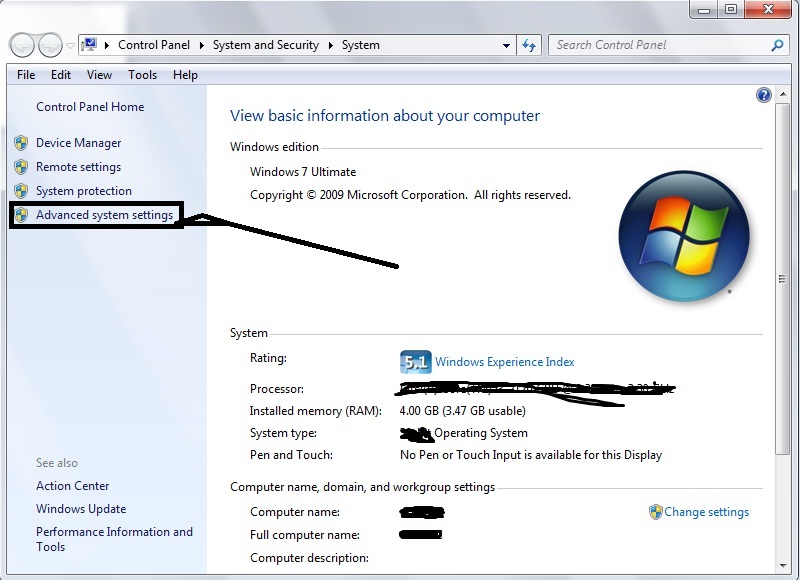Open the recent pages dropdown arrow
This screenshot has width=800, height=580.
pyautogui.click(x=70, y=46)
